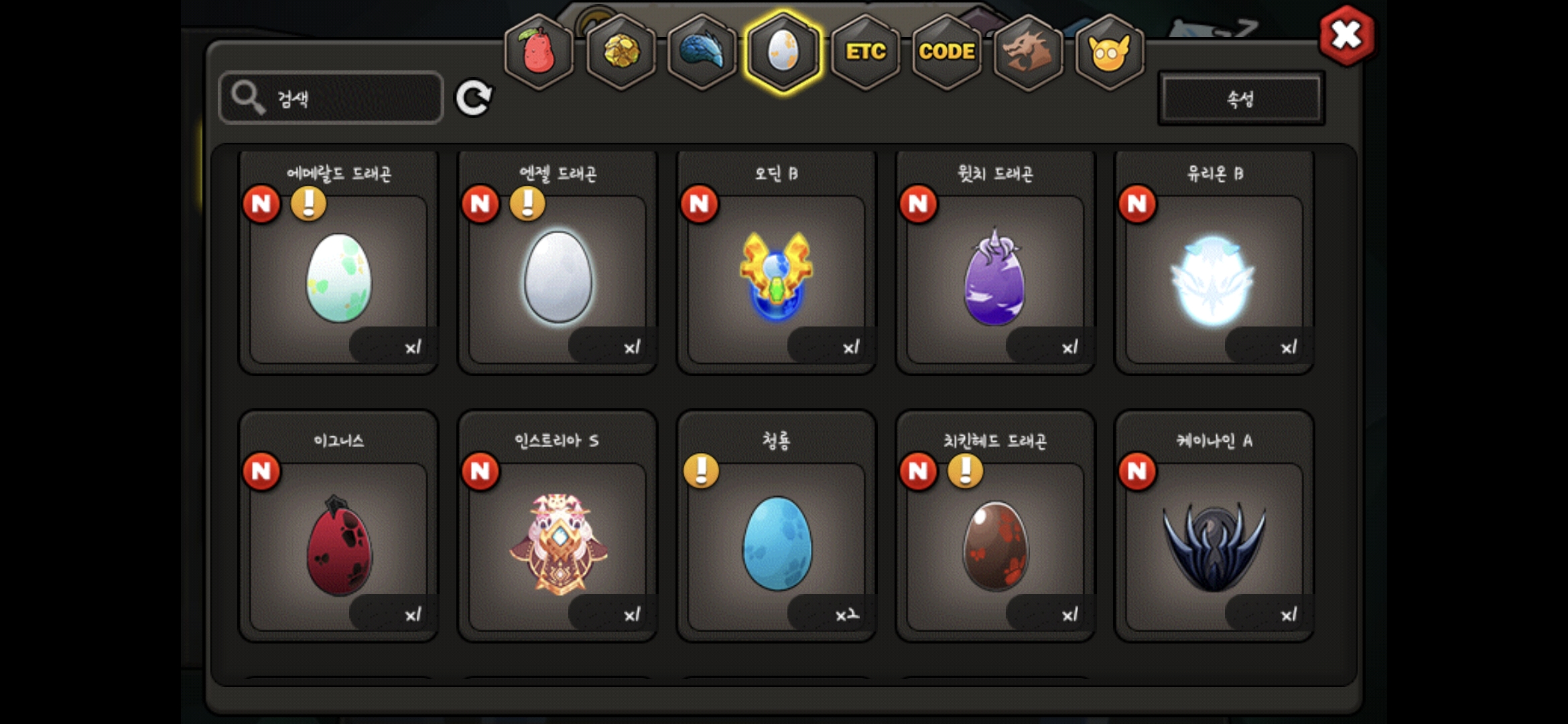
Task: Open the fruit food category tab
Action: coord(539,52)
